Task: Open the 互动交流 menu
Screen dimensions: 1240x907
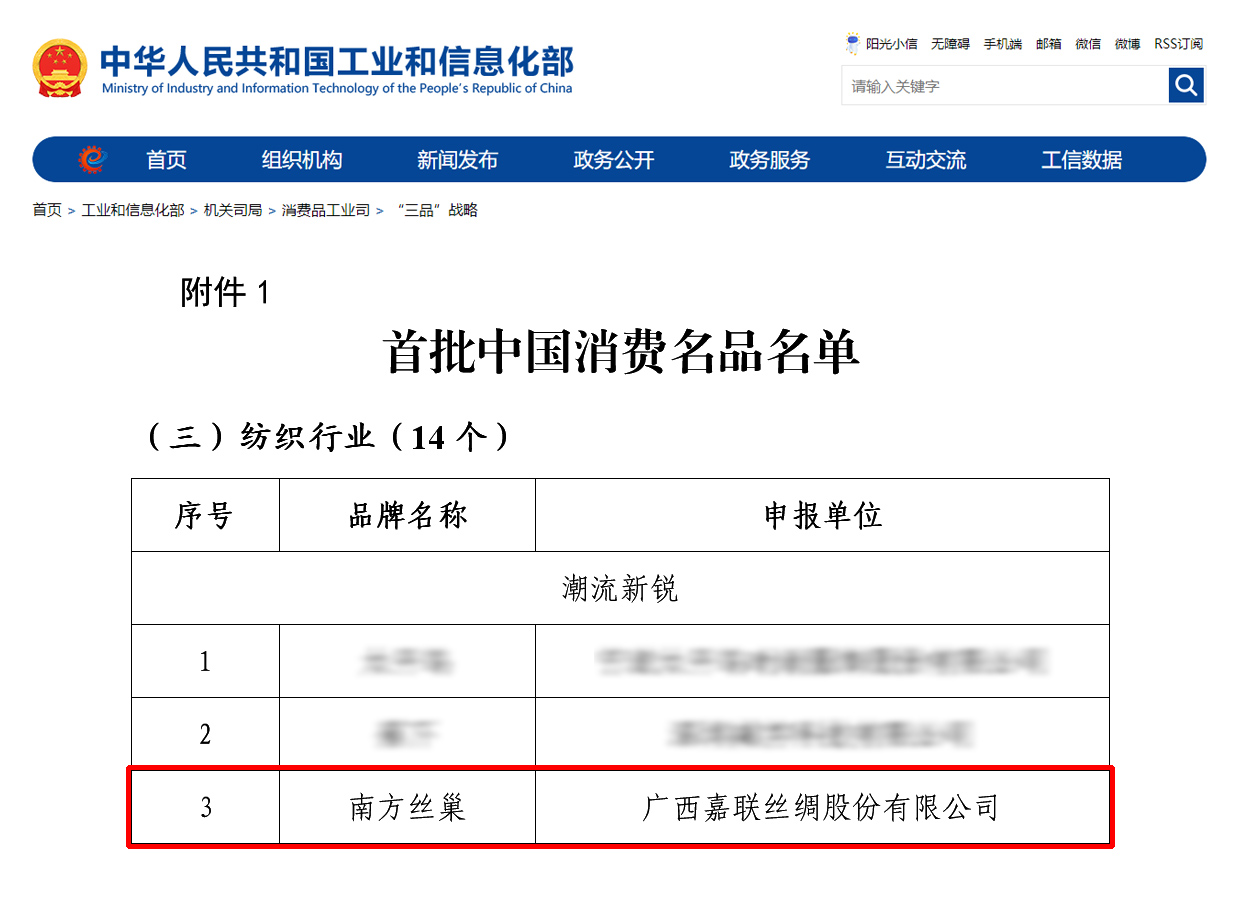Action: [925, 160]
